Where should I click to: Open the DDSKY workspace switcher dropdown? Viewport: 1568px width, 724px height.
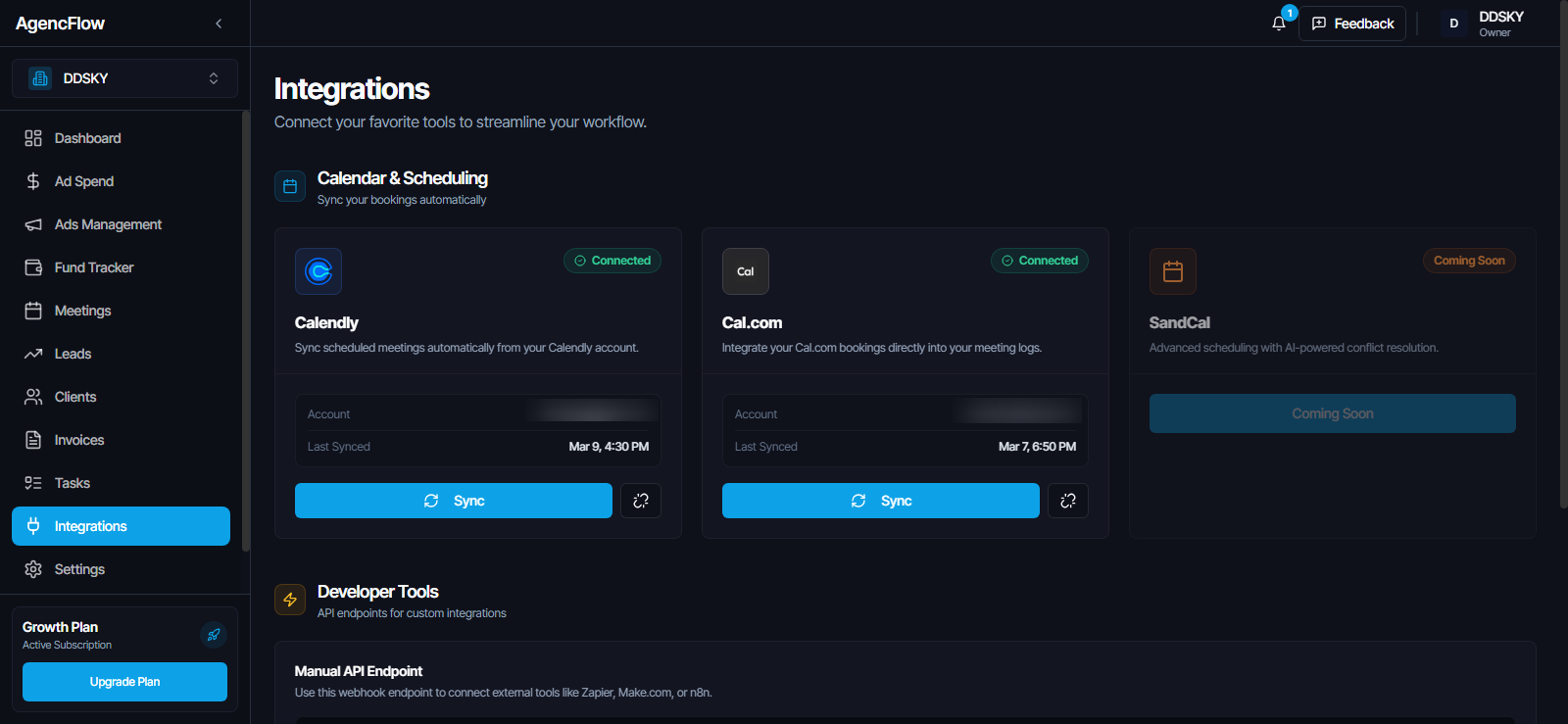pos(124,78)
